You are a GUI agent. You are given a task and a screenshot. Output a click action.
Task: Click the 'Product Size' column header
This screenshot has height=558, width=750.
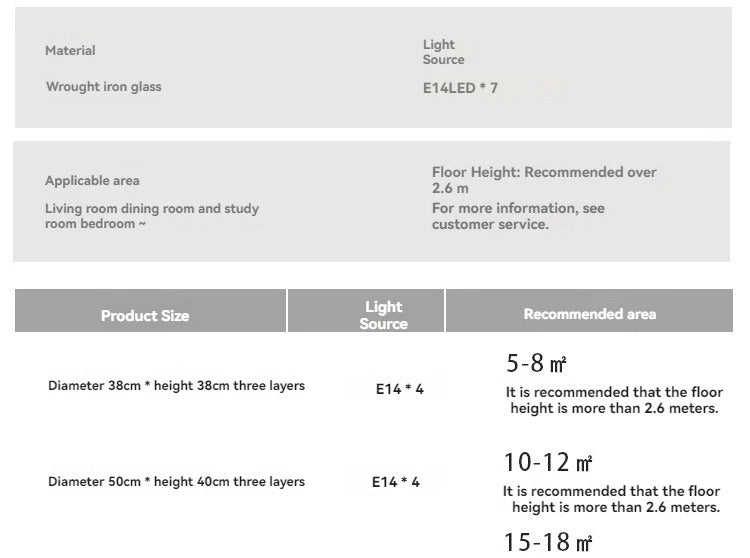coord(145,315)
